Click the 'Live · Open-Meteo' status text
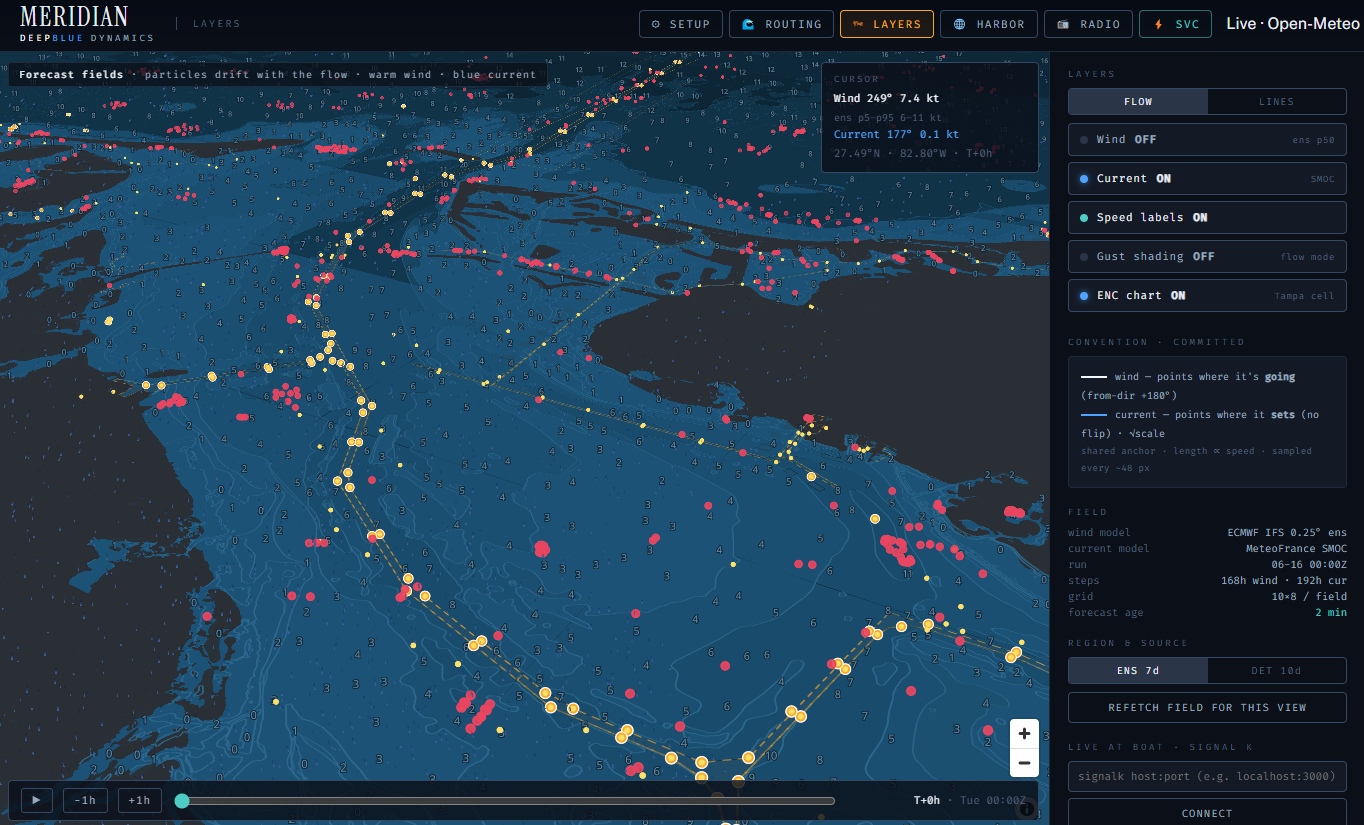The width and height of the screenshot is (1364, 825). click(1293, 24)
